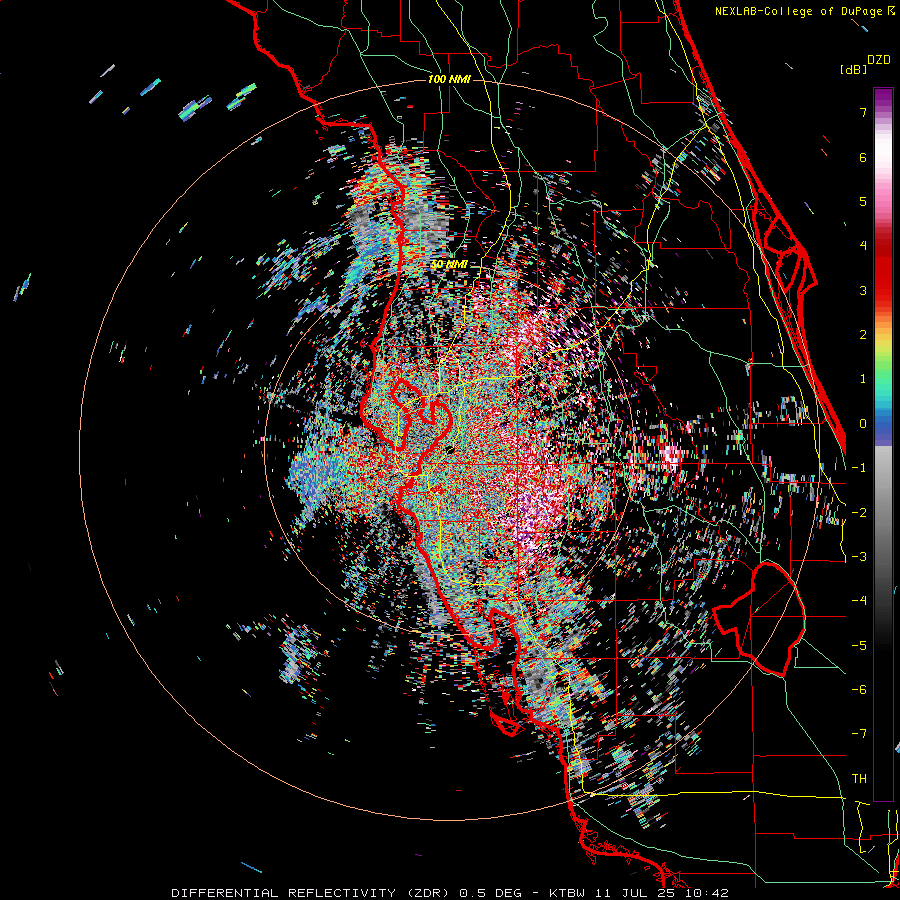This screenshot has width=900, height=900.
Task: Click the -5 value on the dB scale
Action: [859, 646]
